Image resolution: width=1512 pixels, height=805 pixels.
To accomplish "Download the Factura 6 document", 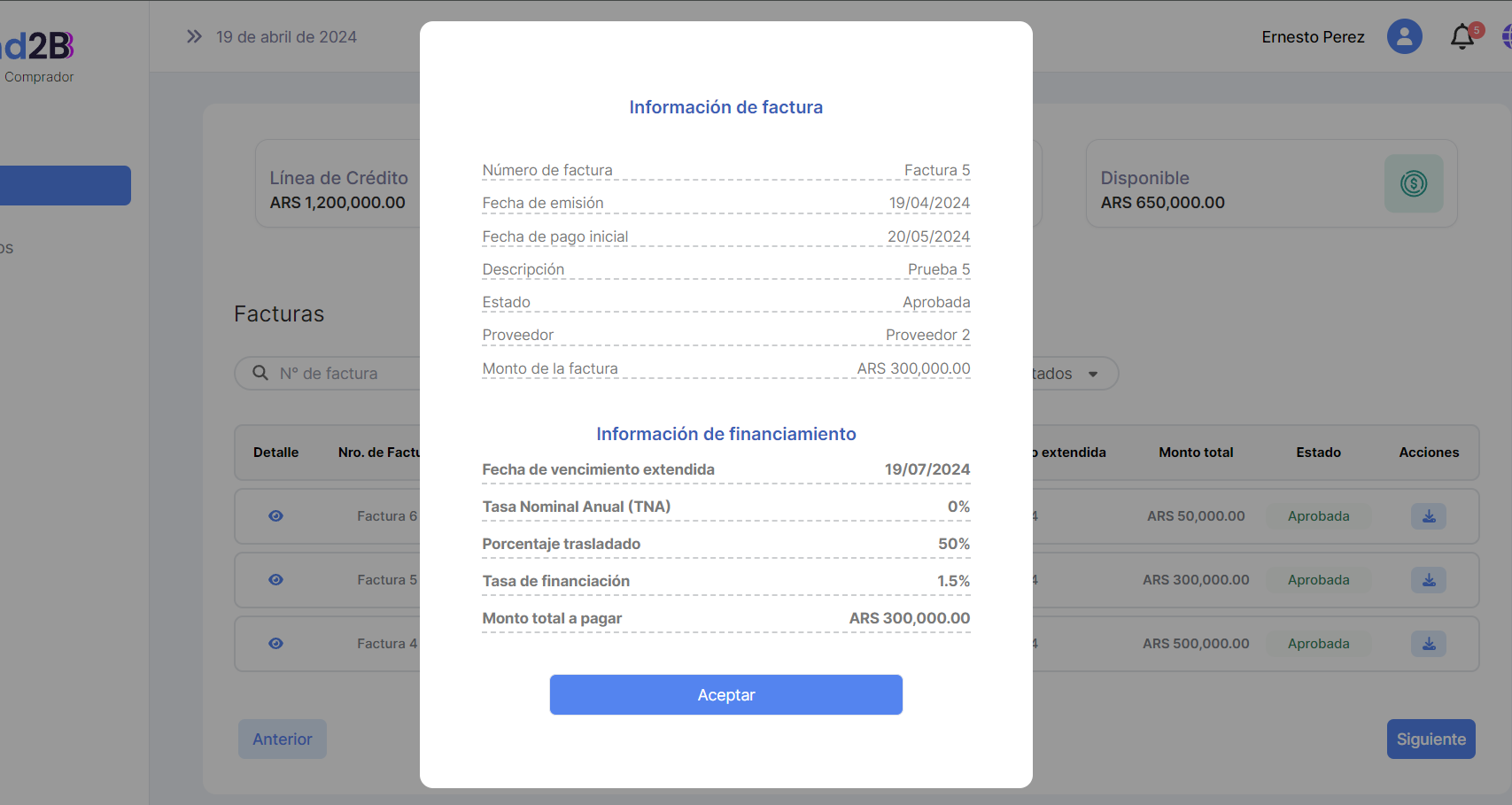I will [x=1428, y=516].
